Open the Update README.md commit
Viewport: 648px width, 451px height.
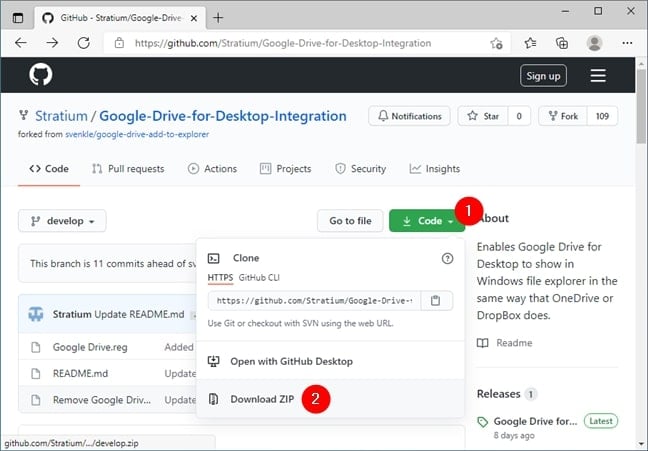[x=139, y=315]
